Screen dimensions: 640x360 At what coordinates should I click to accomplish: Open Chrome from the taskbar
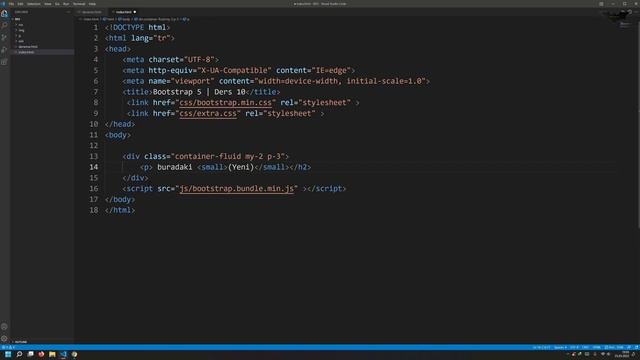coord(74,354)
